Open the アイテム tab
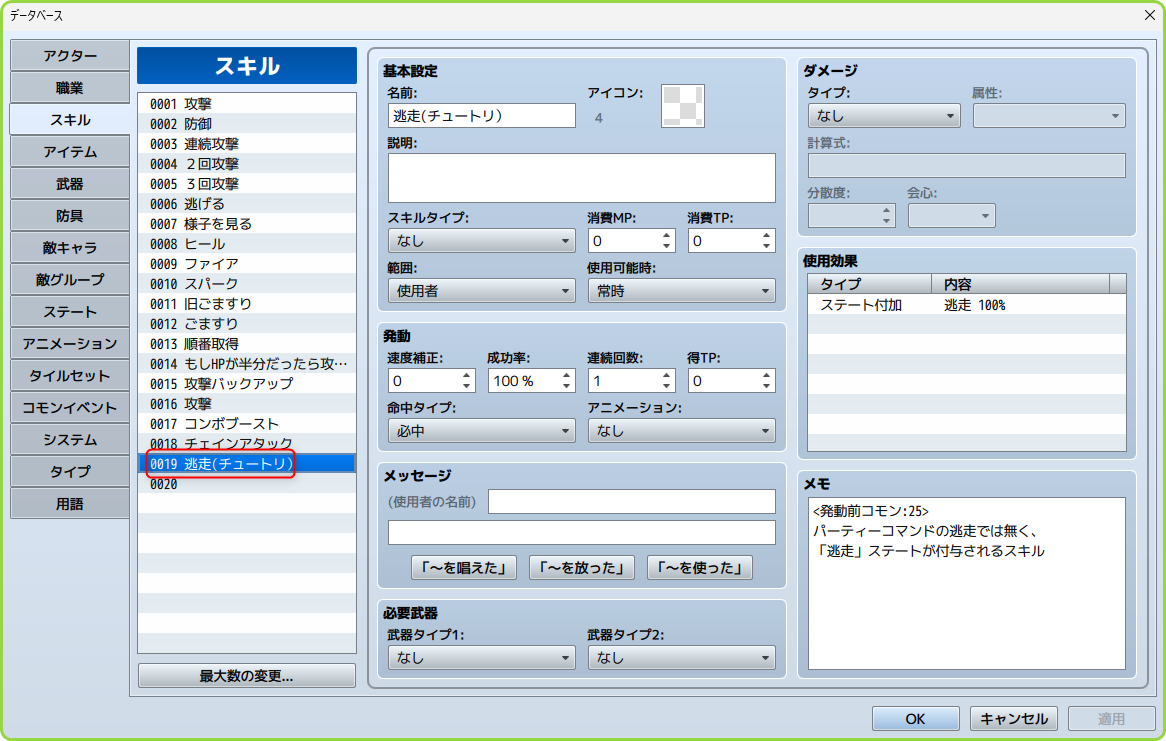Screen dimensions: 1166x741 tap(70, 152)
